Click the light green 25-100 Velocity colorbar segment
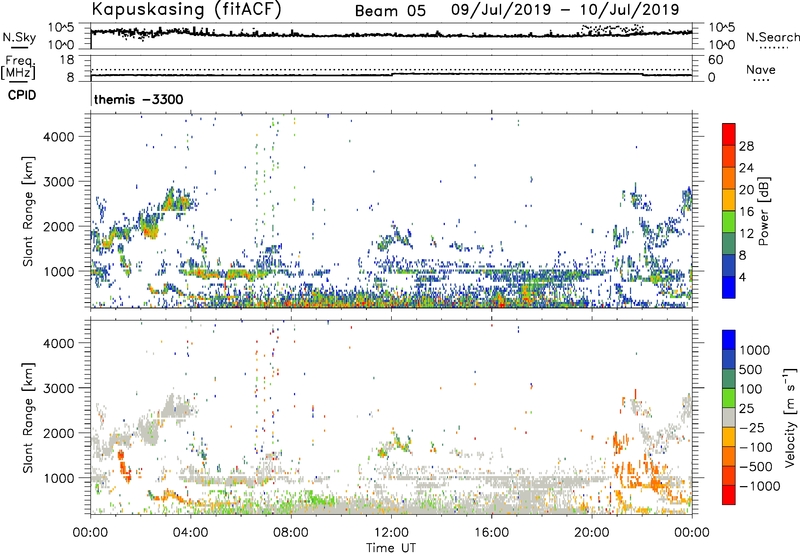This screenshot has width=800, height=554. point(729,398)
